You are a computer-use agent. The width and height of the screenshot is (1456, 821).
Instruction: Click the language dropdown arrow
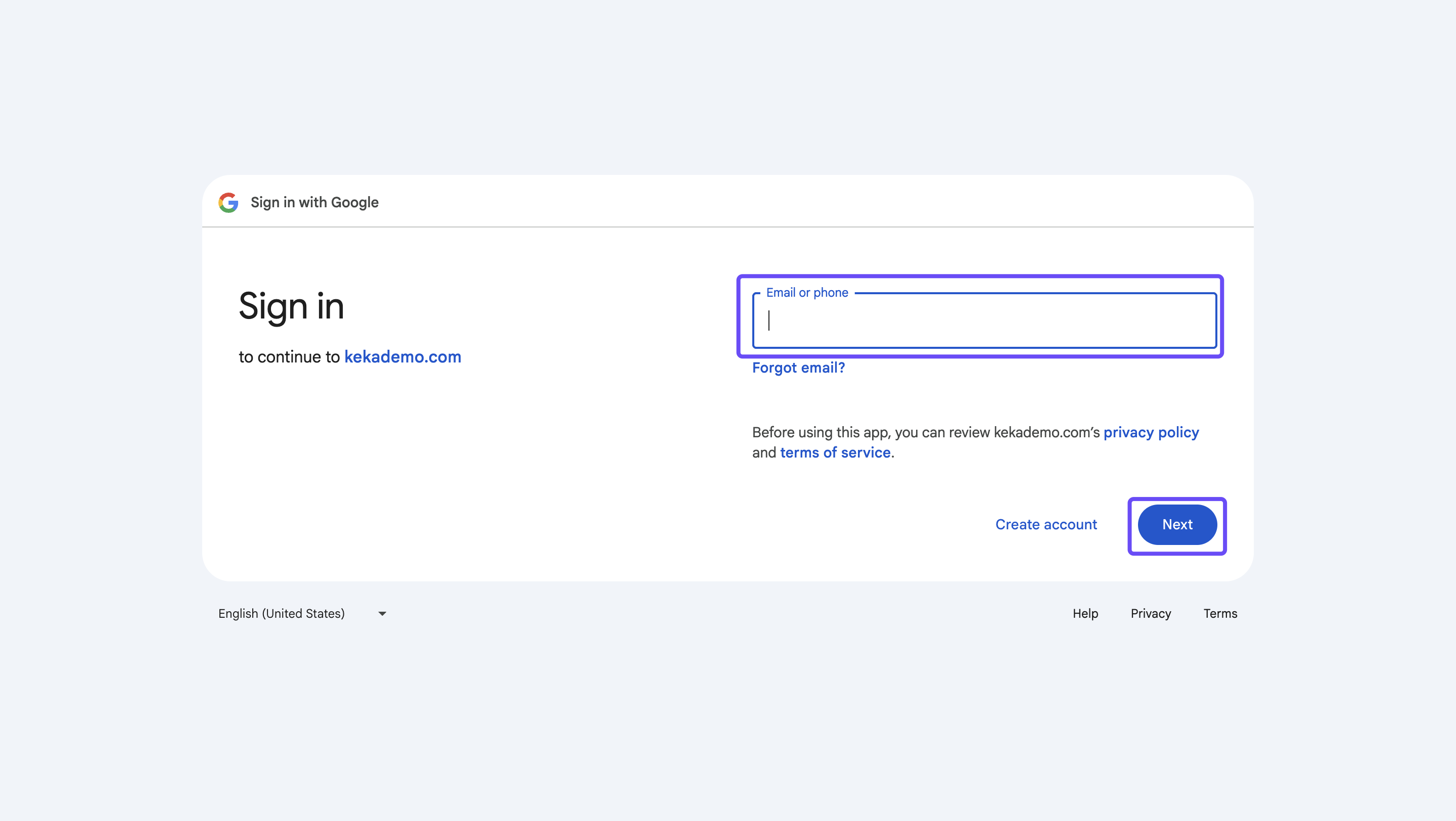382,614
